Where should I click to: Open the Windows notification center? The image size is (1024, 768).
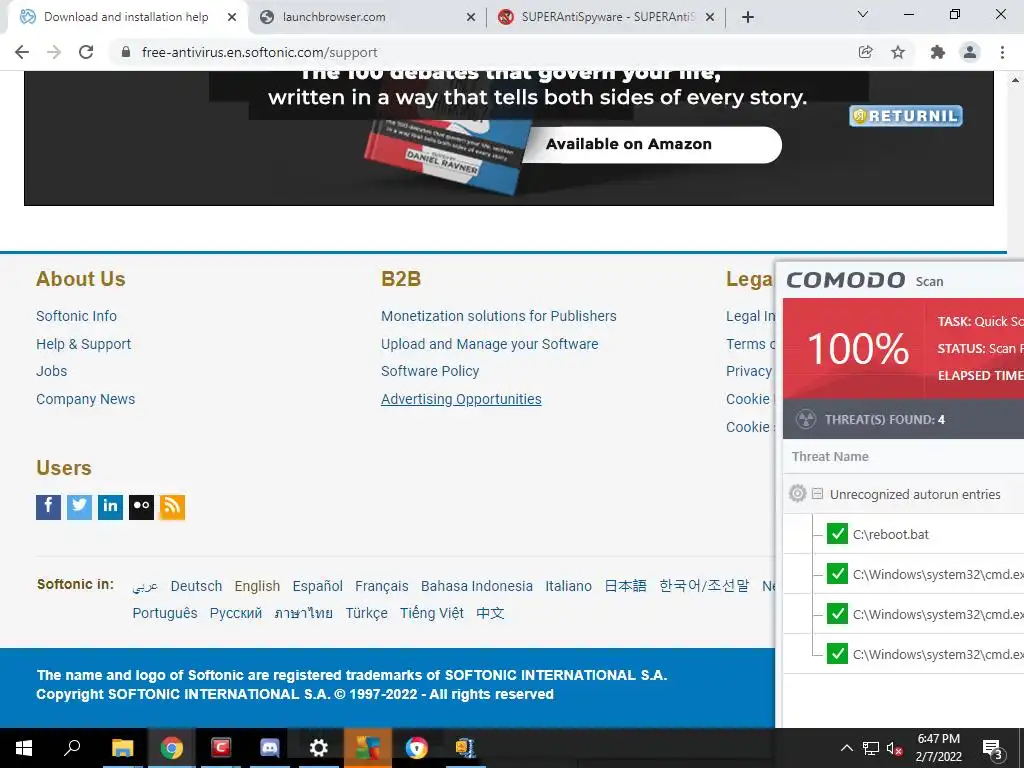(x=992, y=749)
